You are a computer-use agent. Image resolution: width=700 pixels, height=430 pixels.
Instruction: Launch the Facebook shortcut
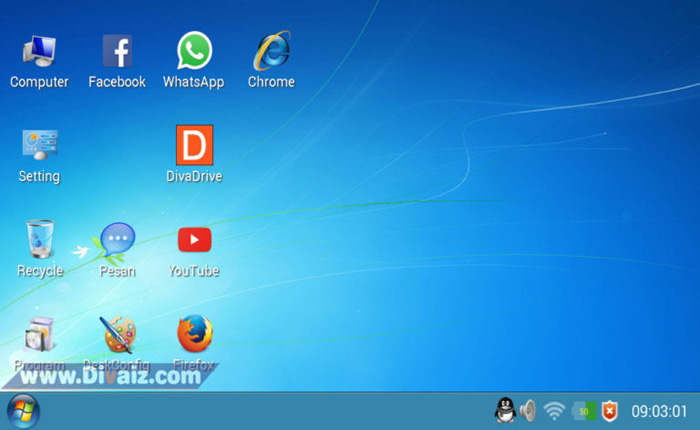[x=117, y=51]
